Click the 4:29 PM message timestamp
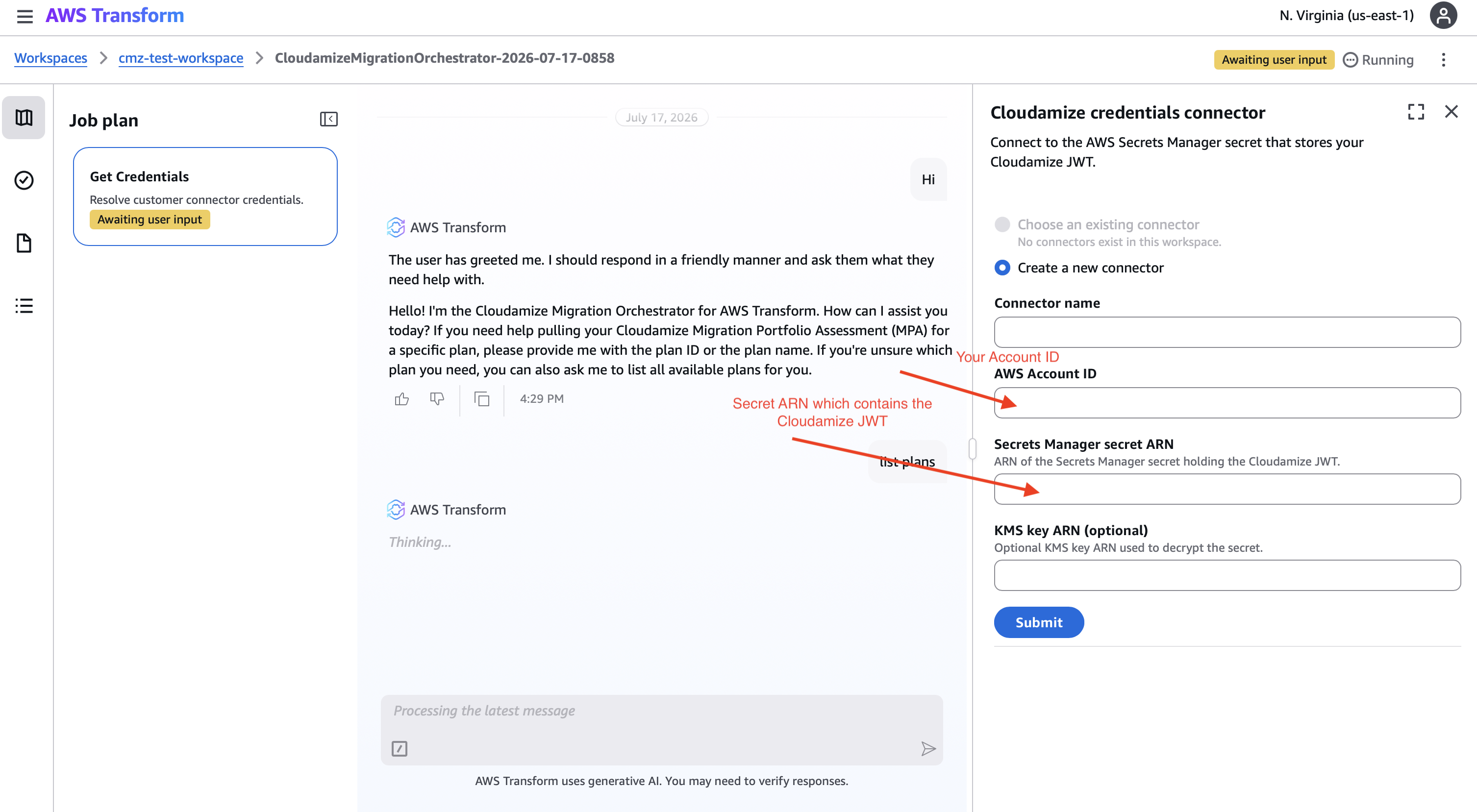Image resolution: width=1477 pixels, height=812 pixels. [x=542, y=399]
